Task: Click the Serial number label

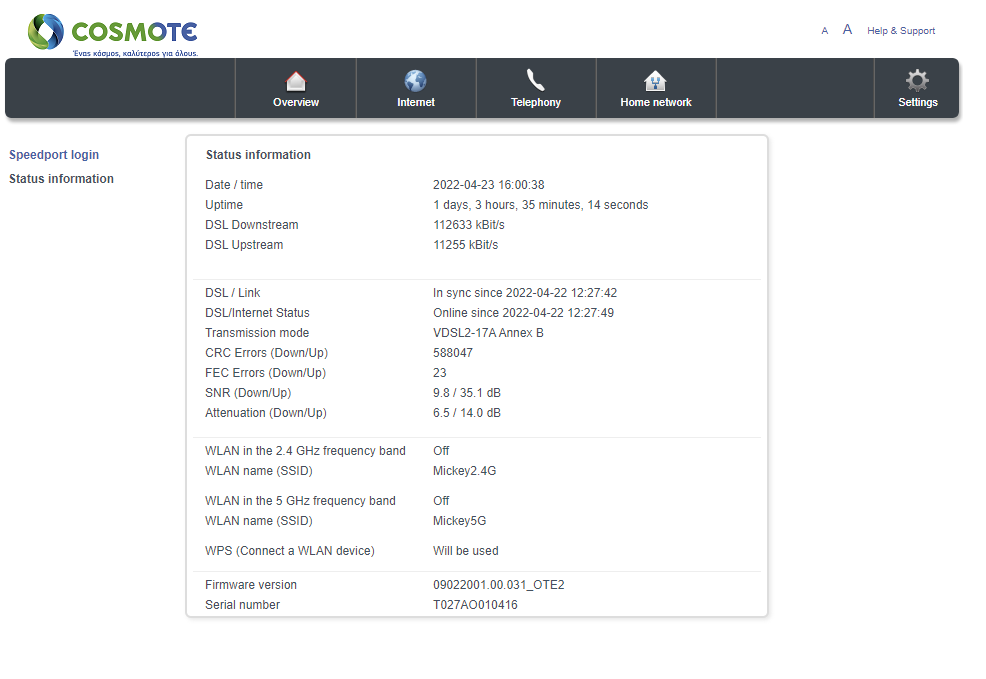Action: point(243,605)
